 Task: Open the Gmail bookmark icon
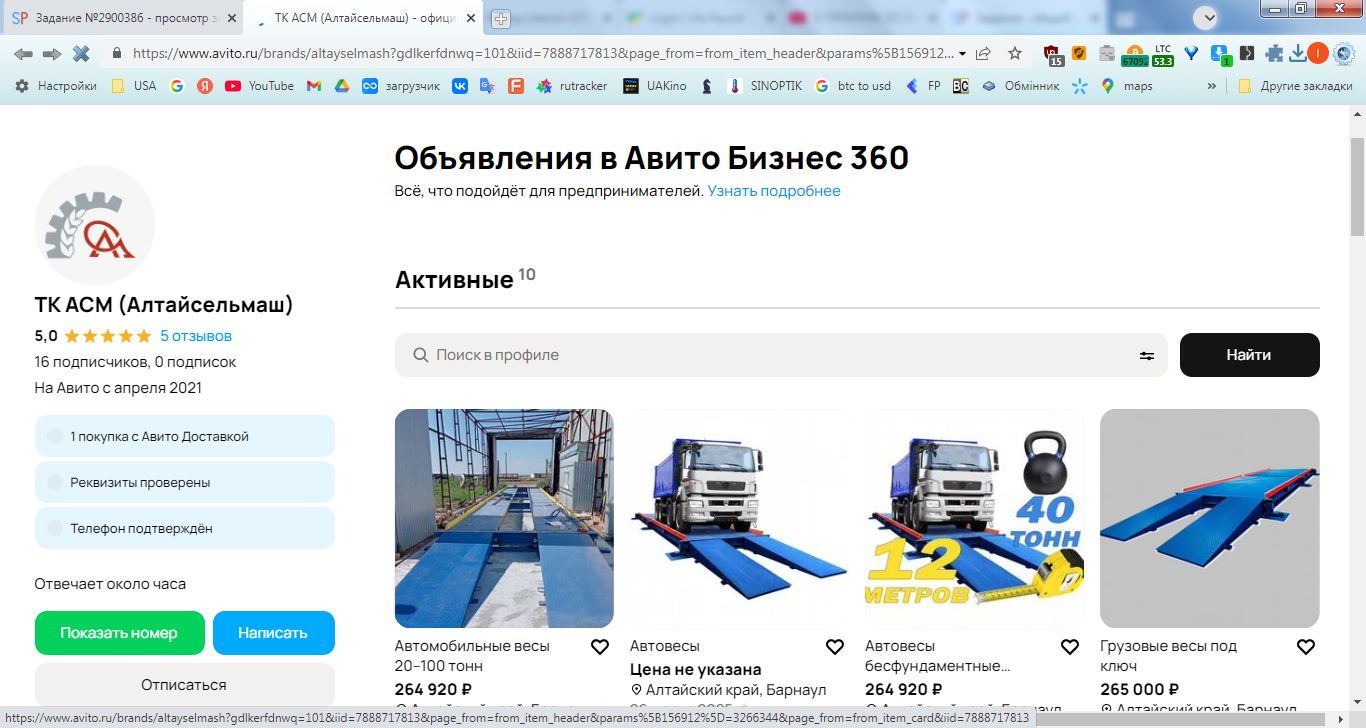(x=313, y=86)
